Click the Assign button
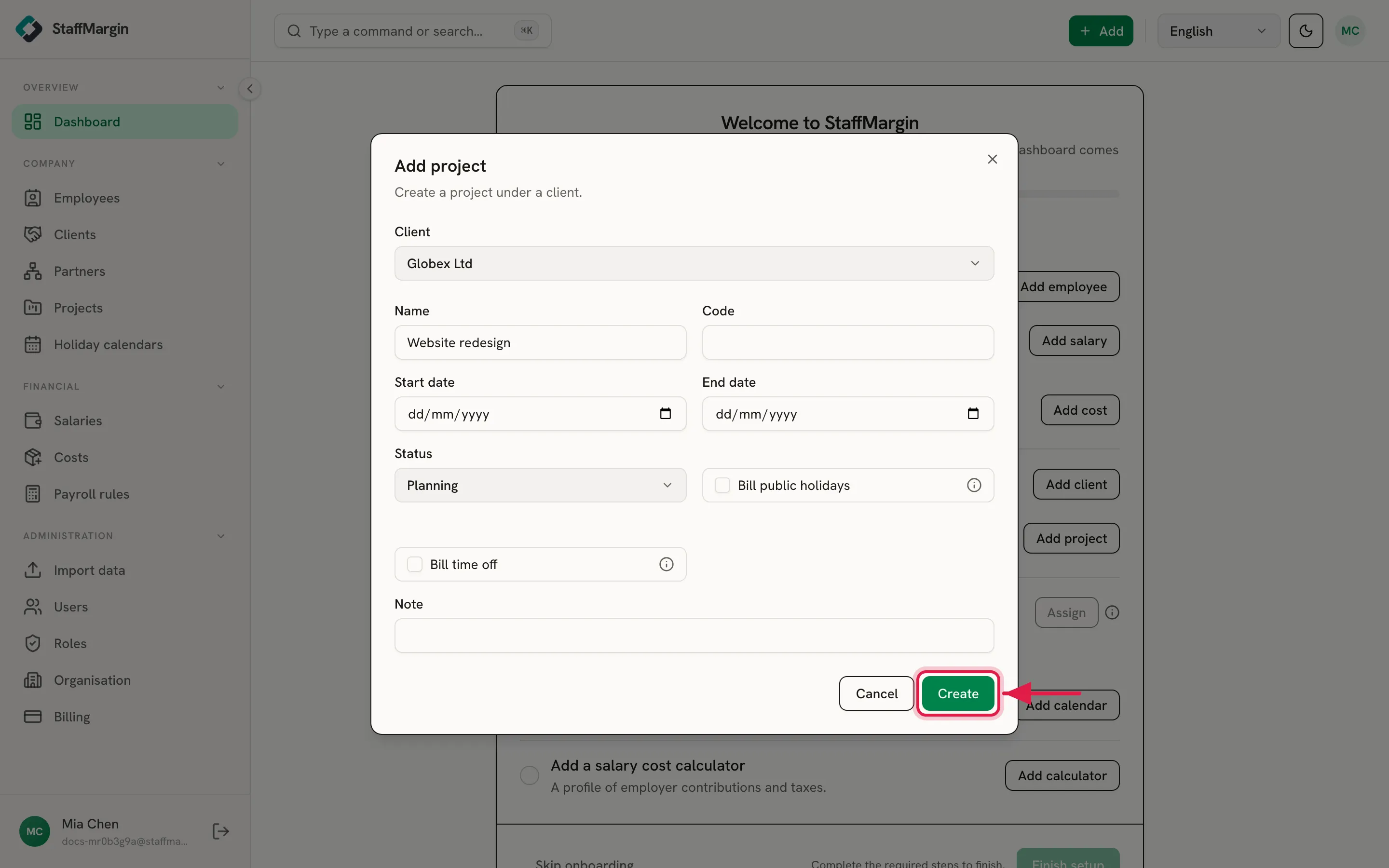Image resolution: width=1389 pixels, height=868 pixels. click(x=1066, y=612)
